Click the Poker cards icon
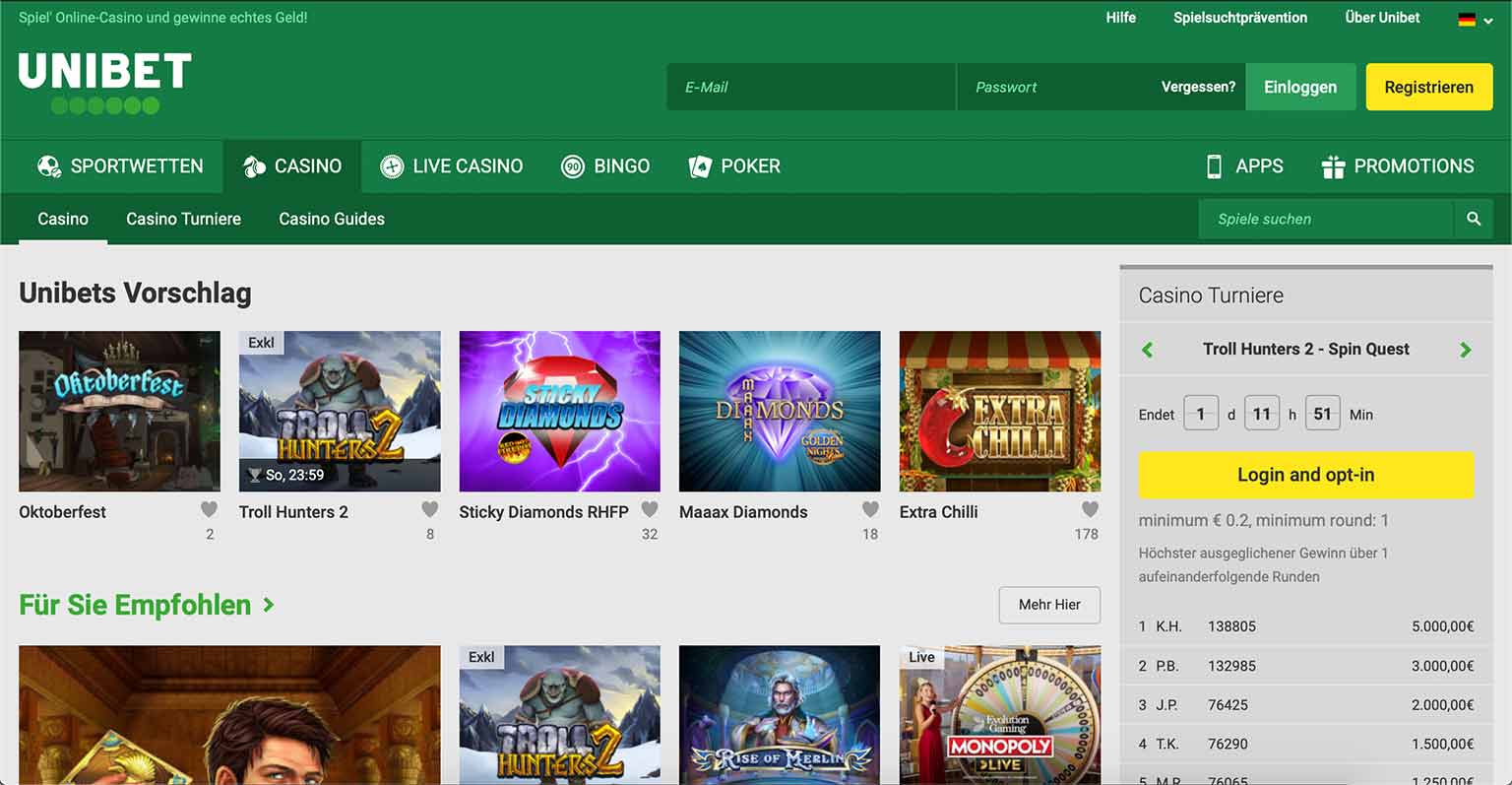The image size is (1512, 785). 700,166
